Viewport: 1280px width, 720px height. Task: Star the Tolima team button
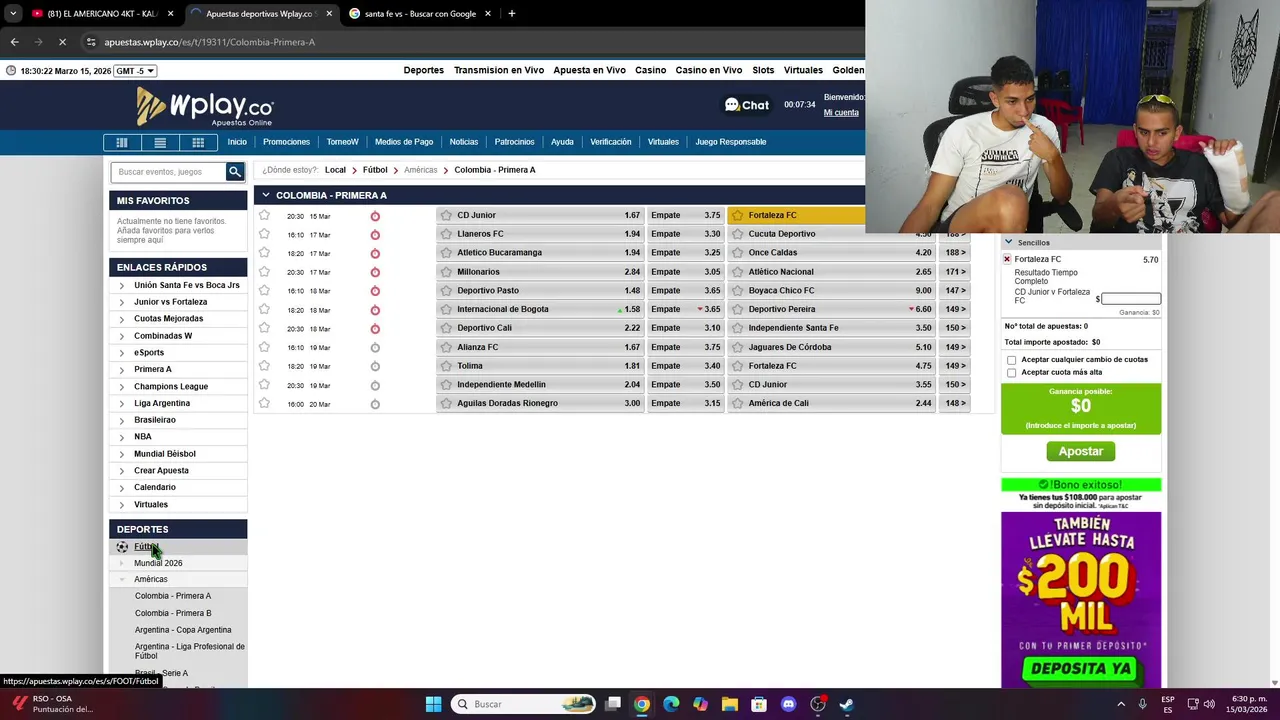click(x=446, y=366)
